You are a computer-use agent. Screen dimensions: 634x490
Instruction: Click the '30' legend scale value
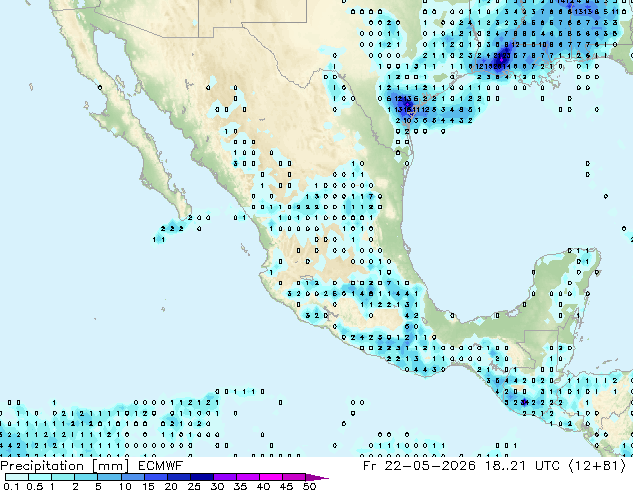coord(217,486)
